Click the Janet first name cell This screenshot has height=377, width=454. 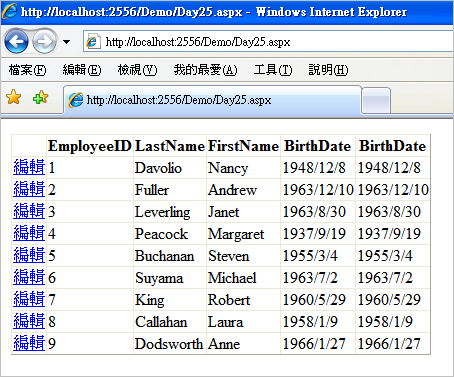point(243,212)
